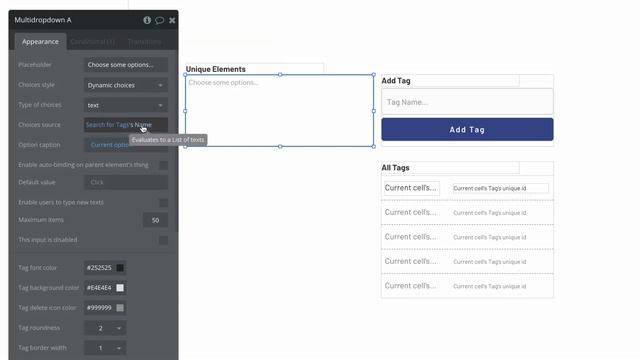The width and height of the screenshot is (640, 360).
Task: Edit the Choices source expression
Action: click(x=126, y=124)
